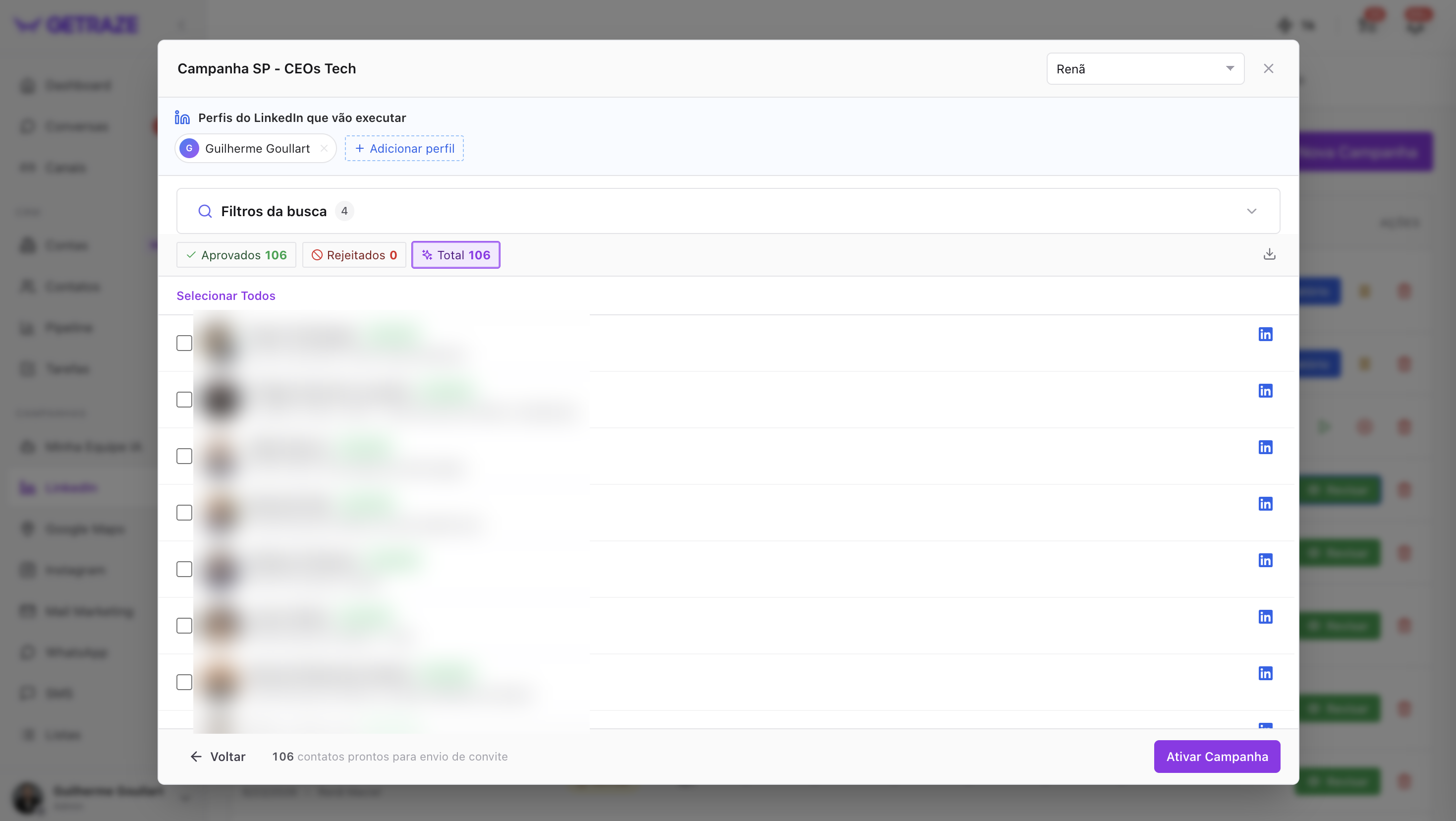The height and width of the screenshot is (821, 1456).
Task: Close the Campanha SP dialog
Action: coord(1268,68)
